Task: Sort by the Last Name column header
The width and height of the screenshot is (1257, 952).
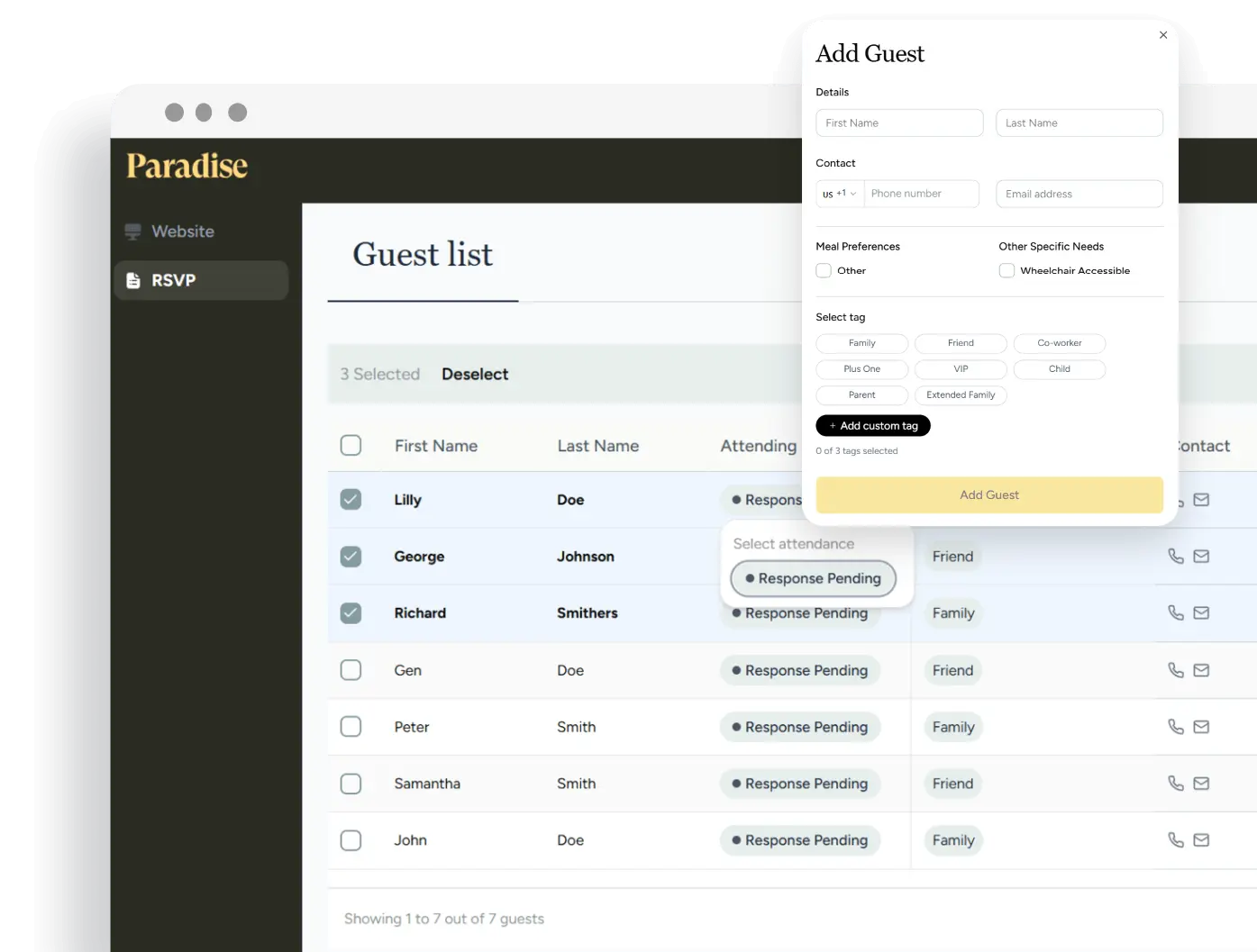Action: pyautogui.click(x=598, y=446)
